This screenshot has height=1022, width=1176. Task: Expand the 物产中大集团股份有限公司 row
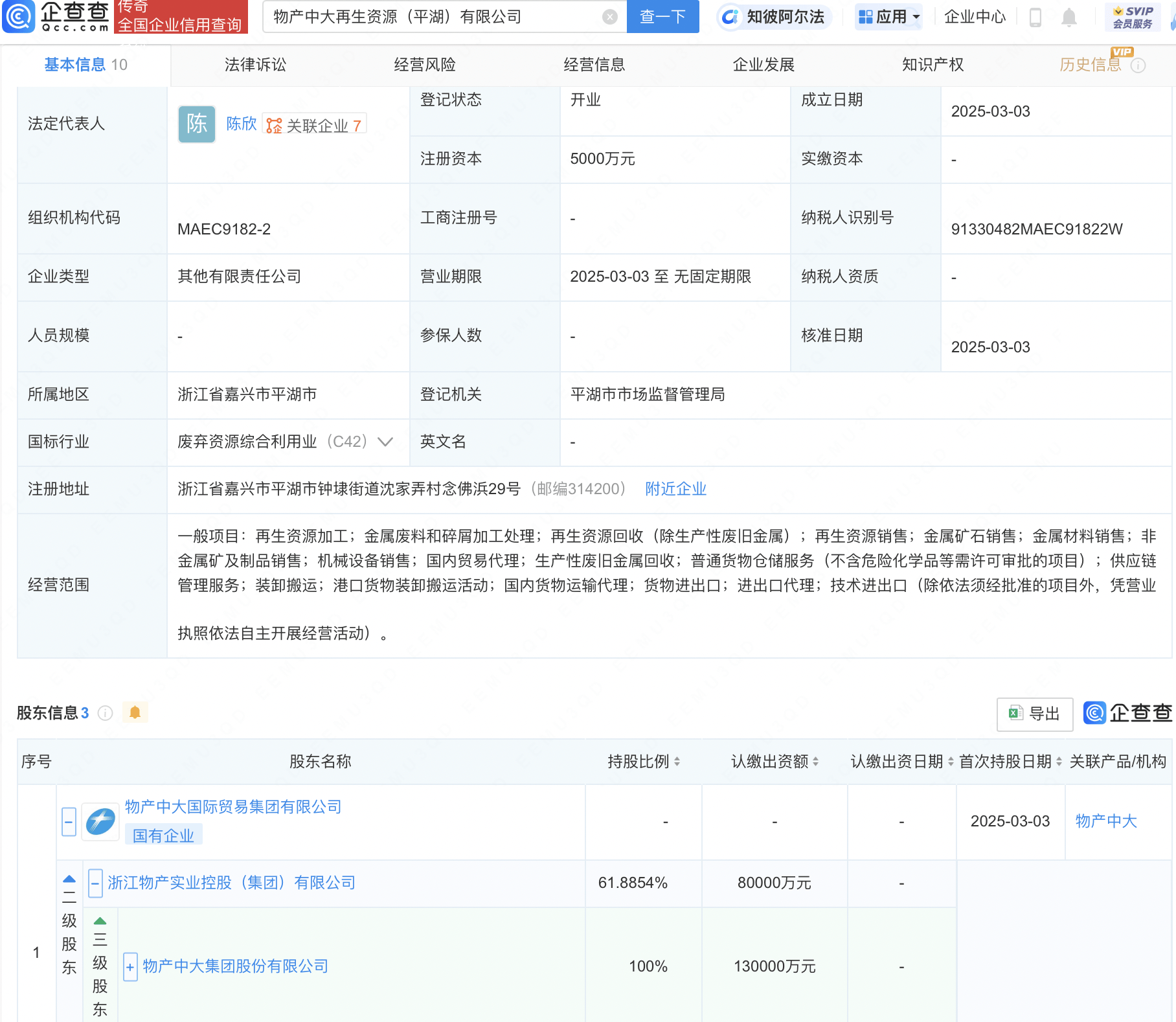point(130,967)
